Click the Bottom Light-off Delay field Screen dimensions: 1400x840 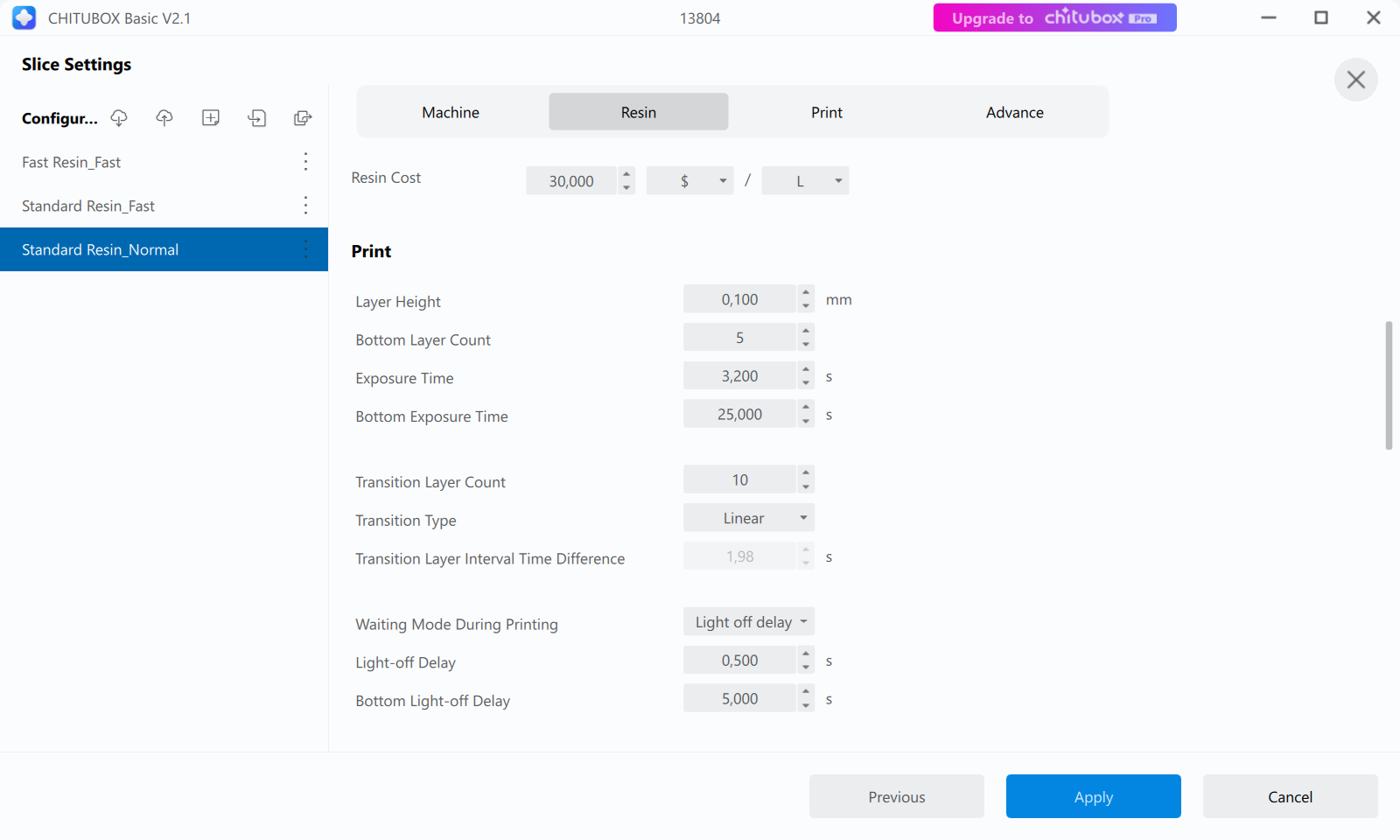point(740,698)
